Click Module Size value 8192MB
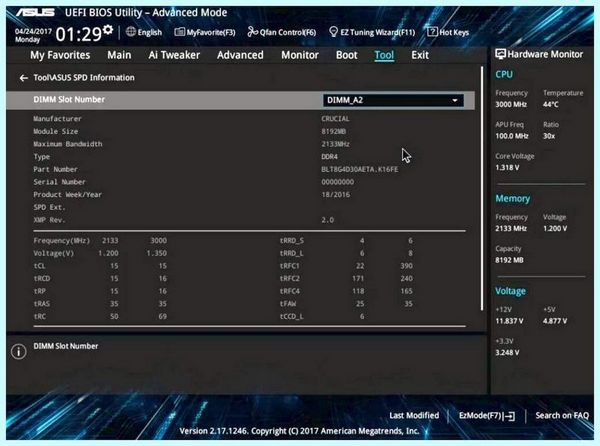Screen dimensions: 600x446 coord(333,131)
